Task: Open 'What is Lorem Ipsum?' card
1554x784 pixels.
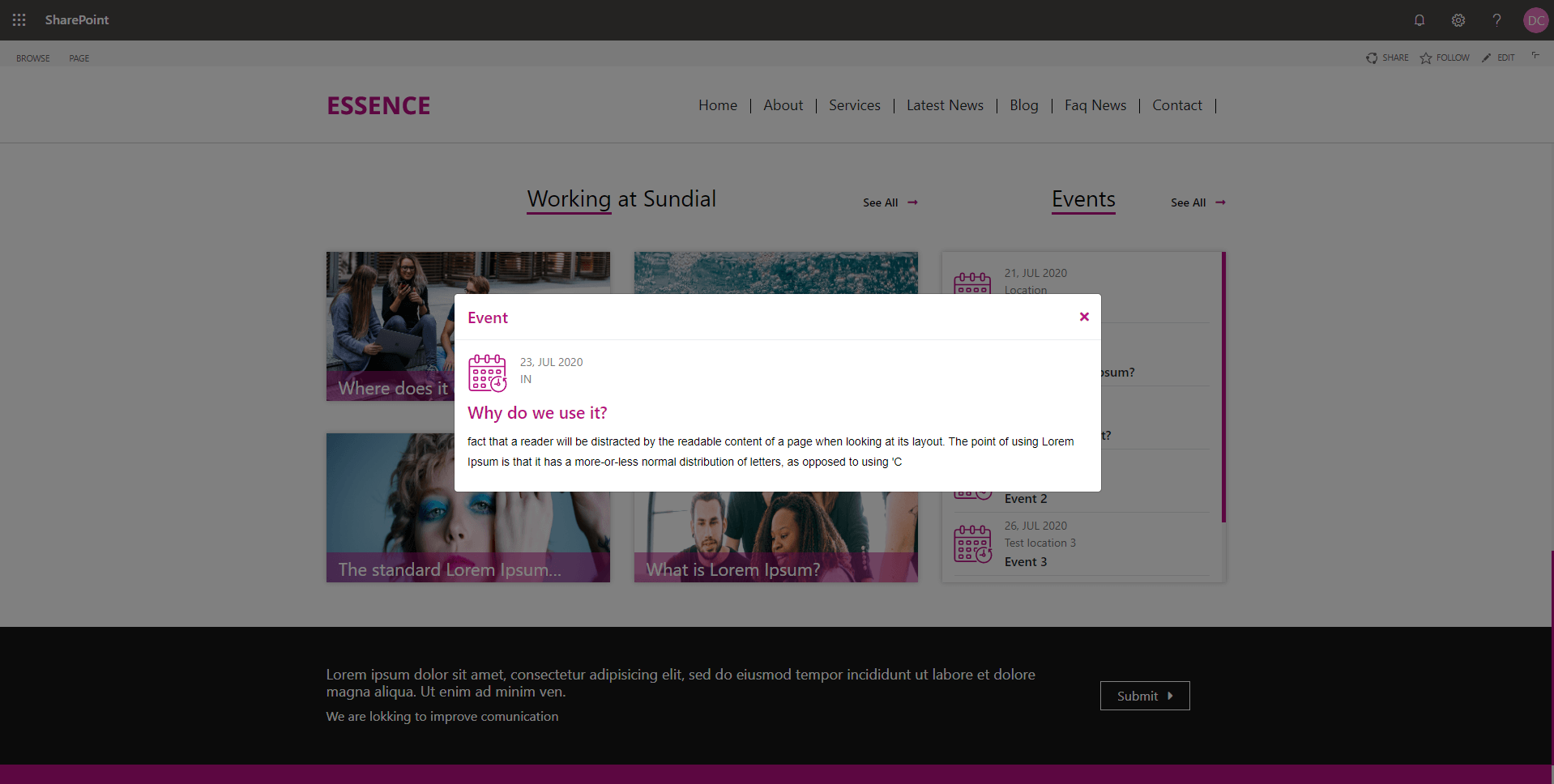Action: point(775,537)
